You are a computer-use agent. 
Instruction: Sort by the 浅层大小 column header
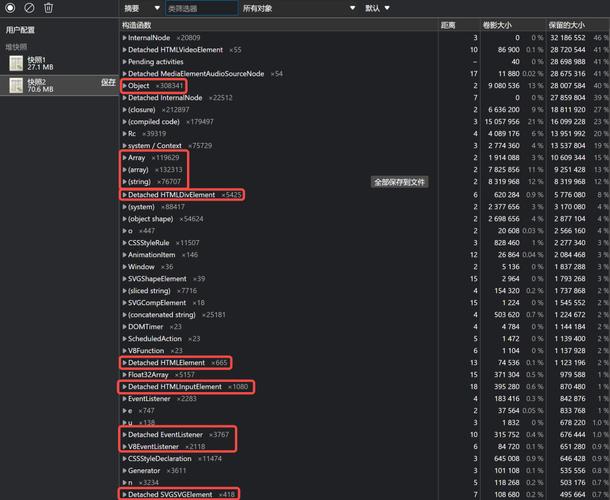(496, 24)
